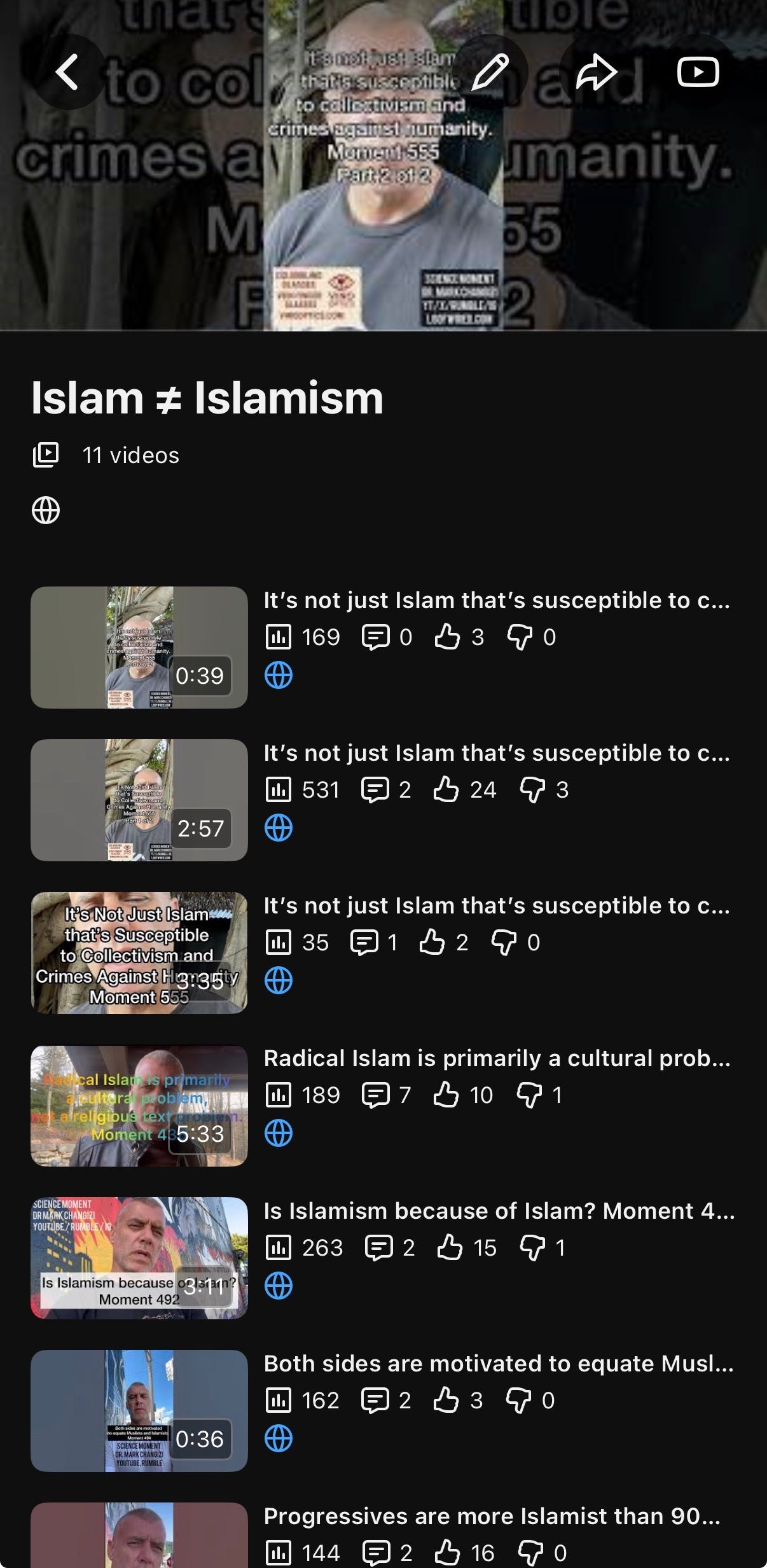The image size is (767, 1568).
Task: Tap blue globe under Radical Islam video
Action: [x=279, y=1133]
